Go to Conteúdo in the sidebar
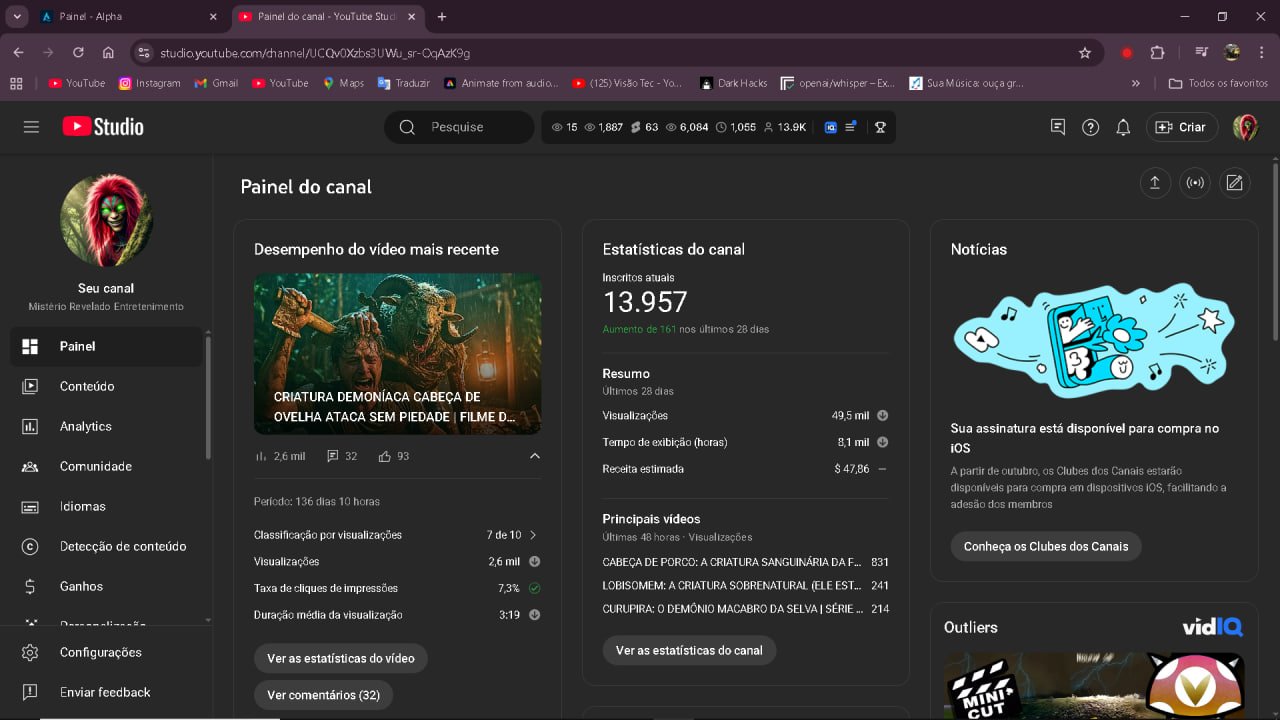The image size is (1280, 720). coord(87,386)
